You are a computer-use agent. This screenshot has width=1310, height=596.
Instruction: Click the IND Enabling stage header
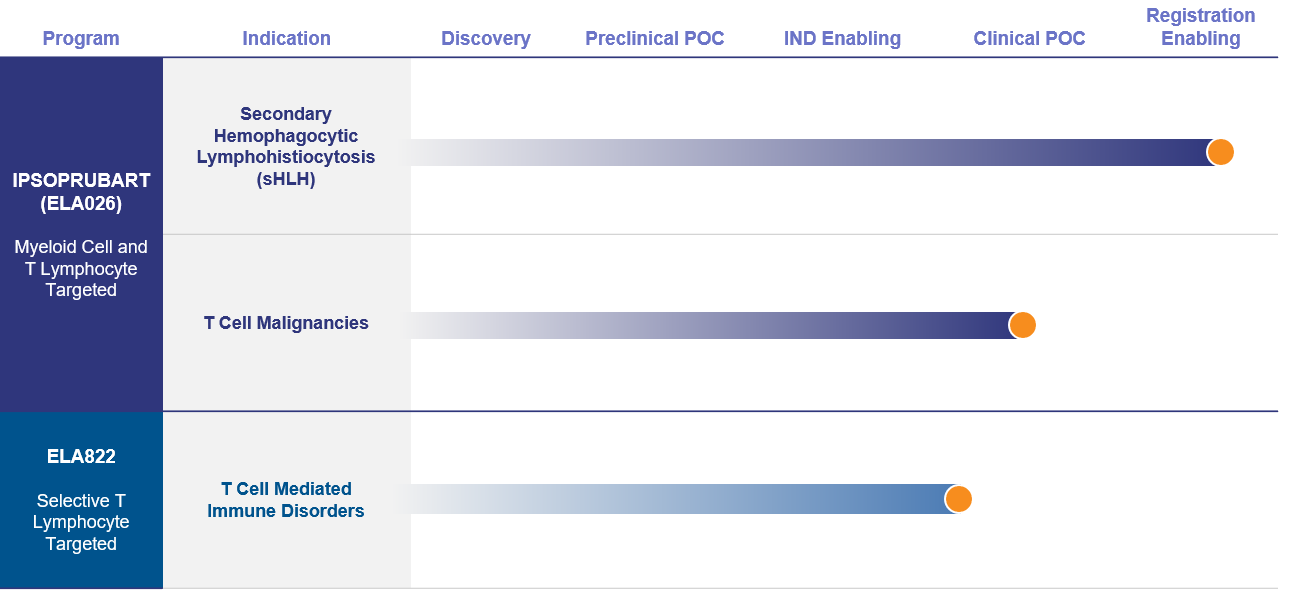[842, 39]
